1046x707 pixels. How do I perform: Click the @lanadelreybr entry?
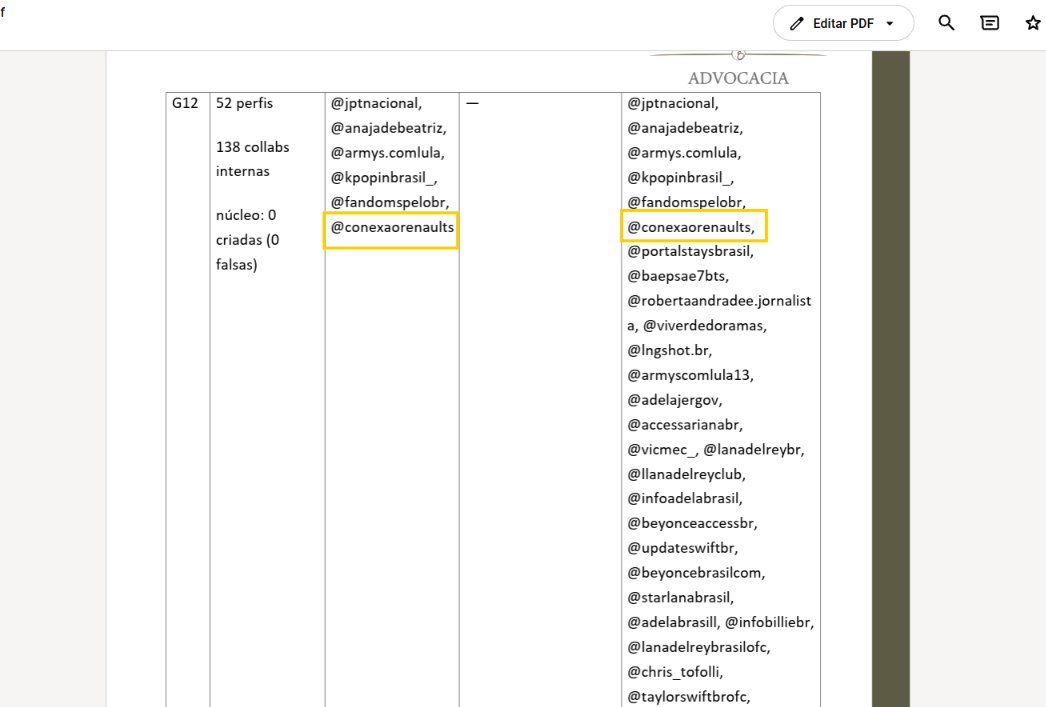pyautogui.click(x=753, y=450)
